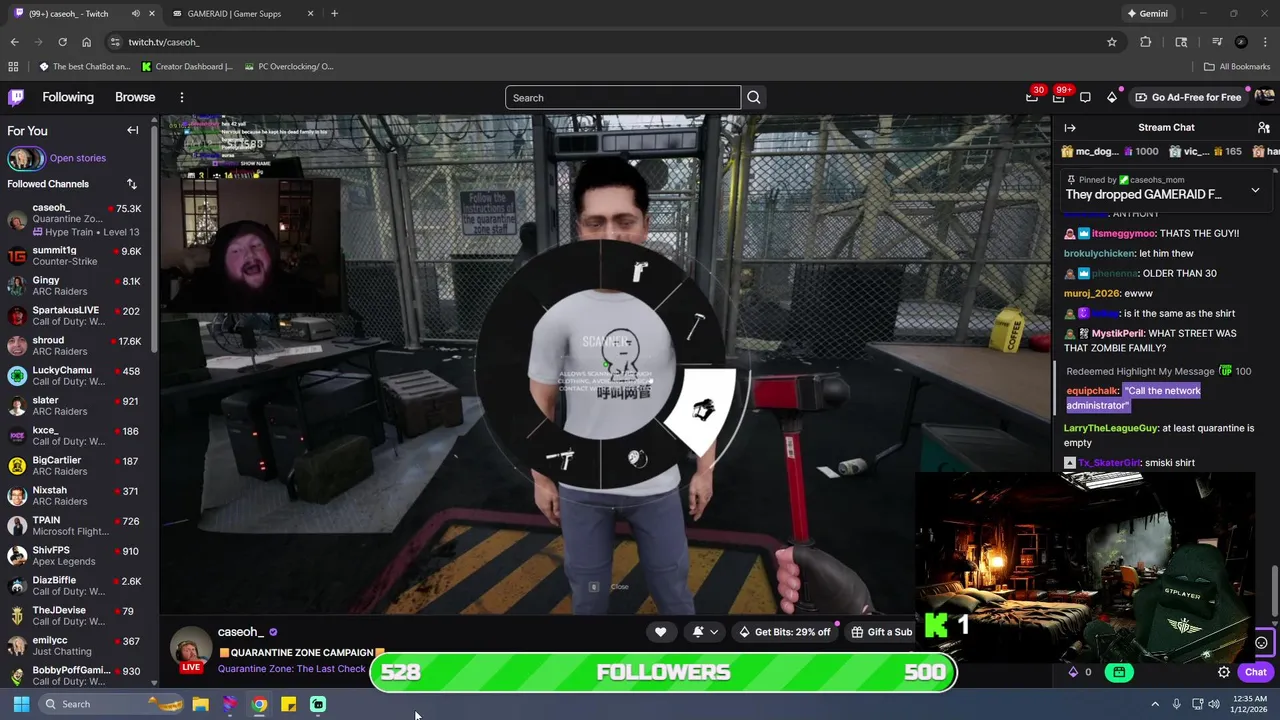1280x720 pixels.
Task: Open a new browser tab
Action: (x=334, y=14)
